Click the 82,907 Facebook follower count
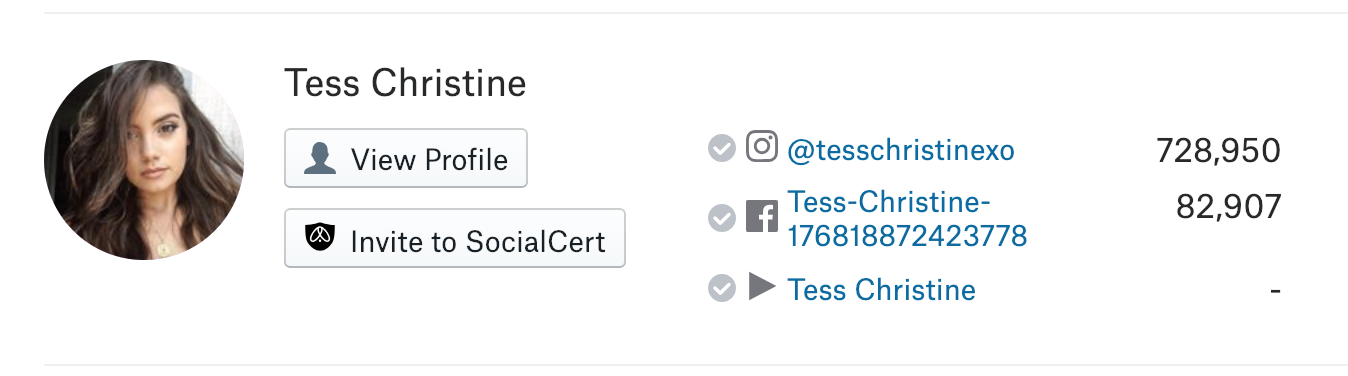This screenshot has width=1348, height=376. [x=1229, y=206]
